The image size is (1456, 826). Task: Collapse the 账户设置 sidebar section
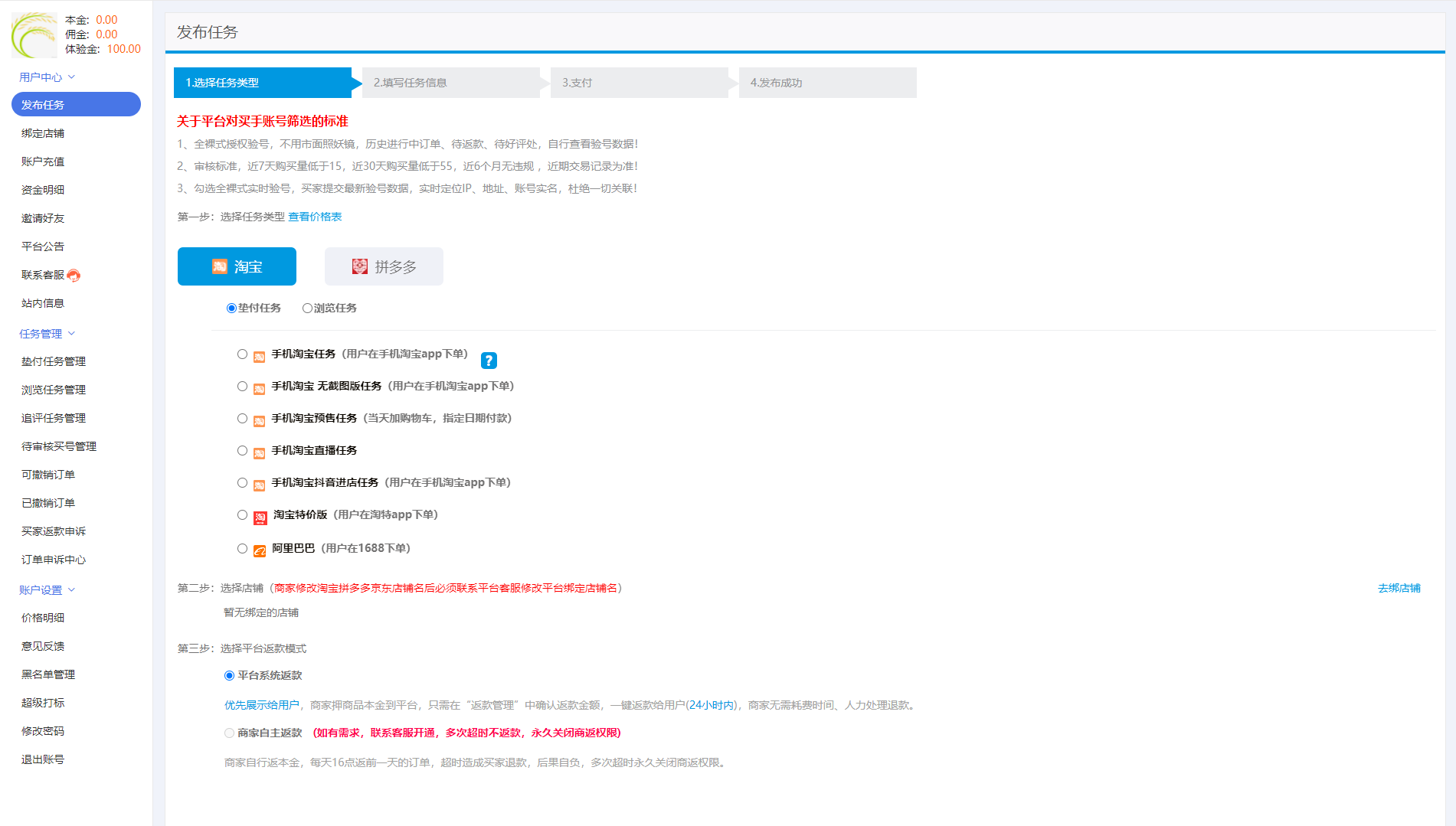pyautogui.click(x=47, y=590)
